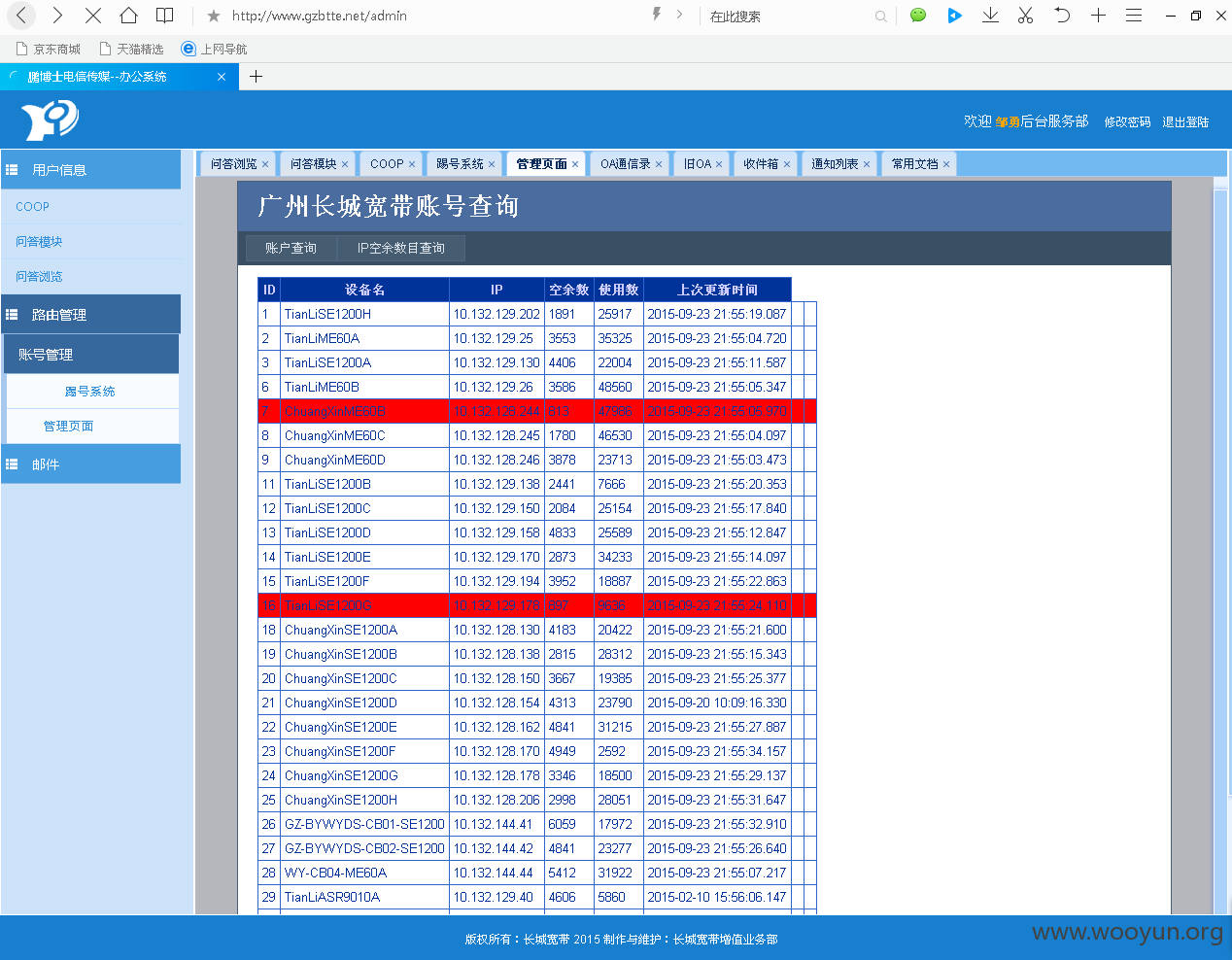Close the 管理页面 tab
The width and height of the screenshot is (1232, 960).
(575, 164)
